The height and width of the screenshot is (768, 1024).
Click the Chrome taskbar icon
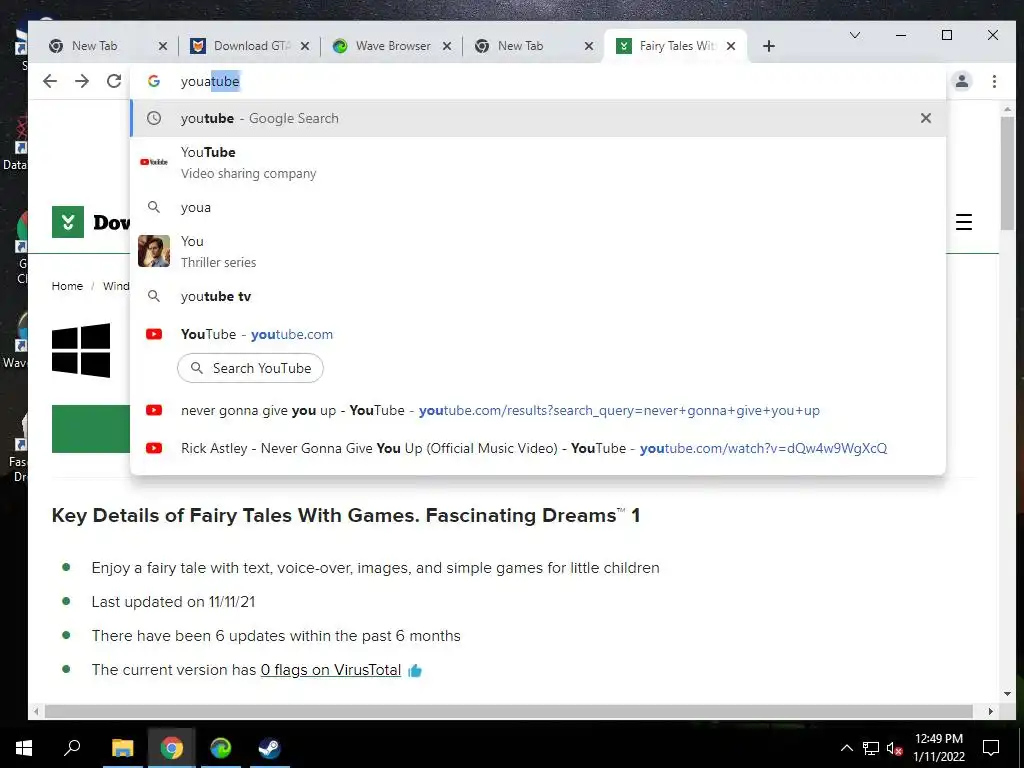(172, 748)
